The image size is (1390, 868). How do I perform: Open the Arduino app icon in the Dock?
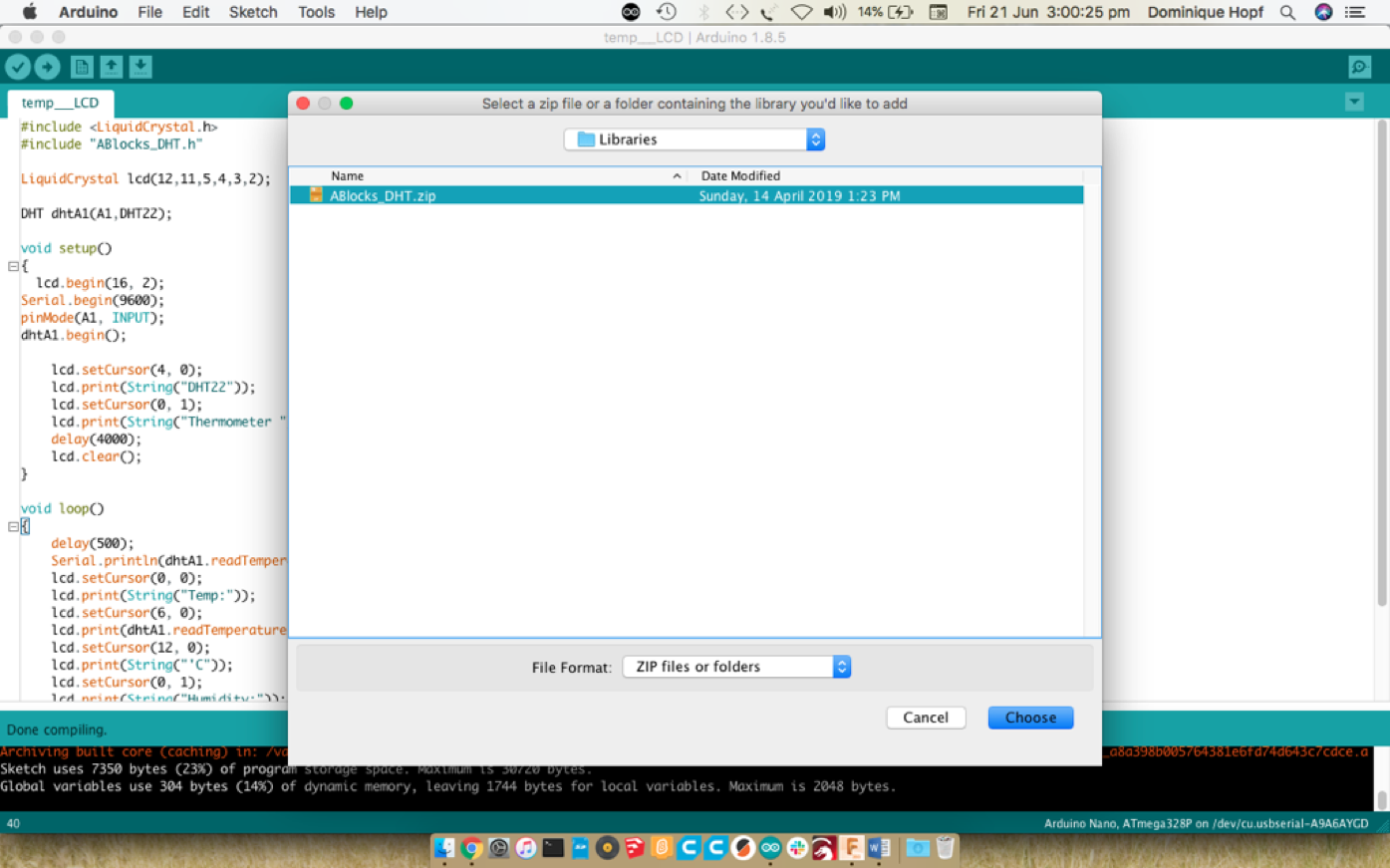click(770, 848)
